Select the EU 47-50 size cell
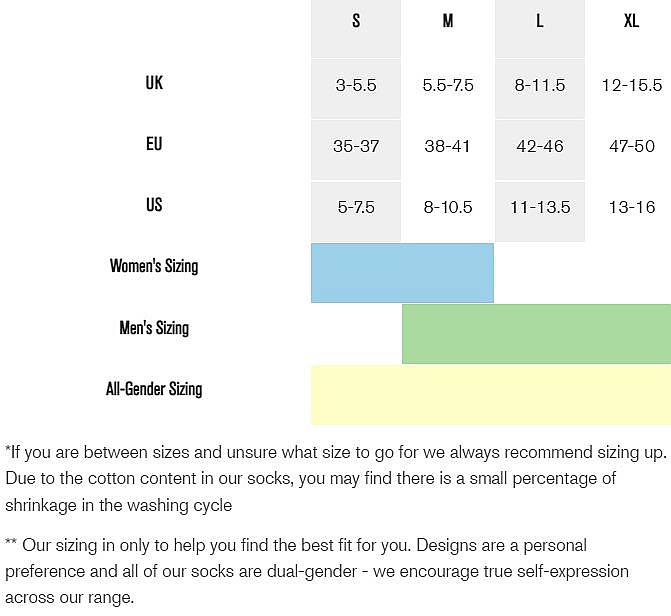This screenshot has height=616, width=671. coord(631,147)
